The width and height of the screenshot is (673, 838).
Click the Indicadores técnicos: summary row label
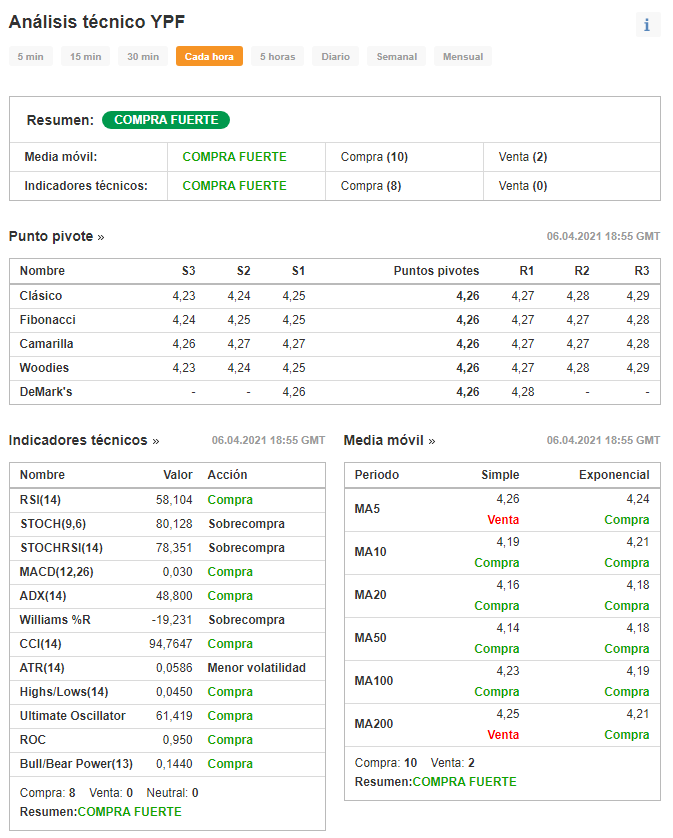point(86,185)
